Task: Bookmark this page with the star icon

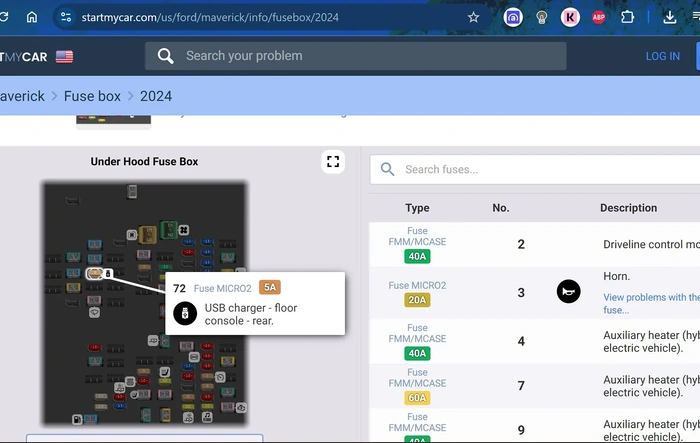Action: (473, 17)
